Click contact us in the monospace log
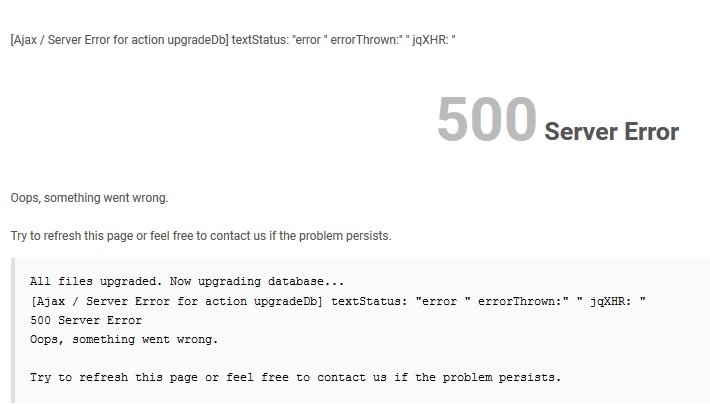Screen dimensions: 710x404 (x=352, y=377)
